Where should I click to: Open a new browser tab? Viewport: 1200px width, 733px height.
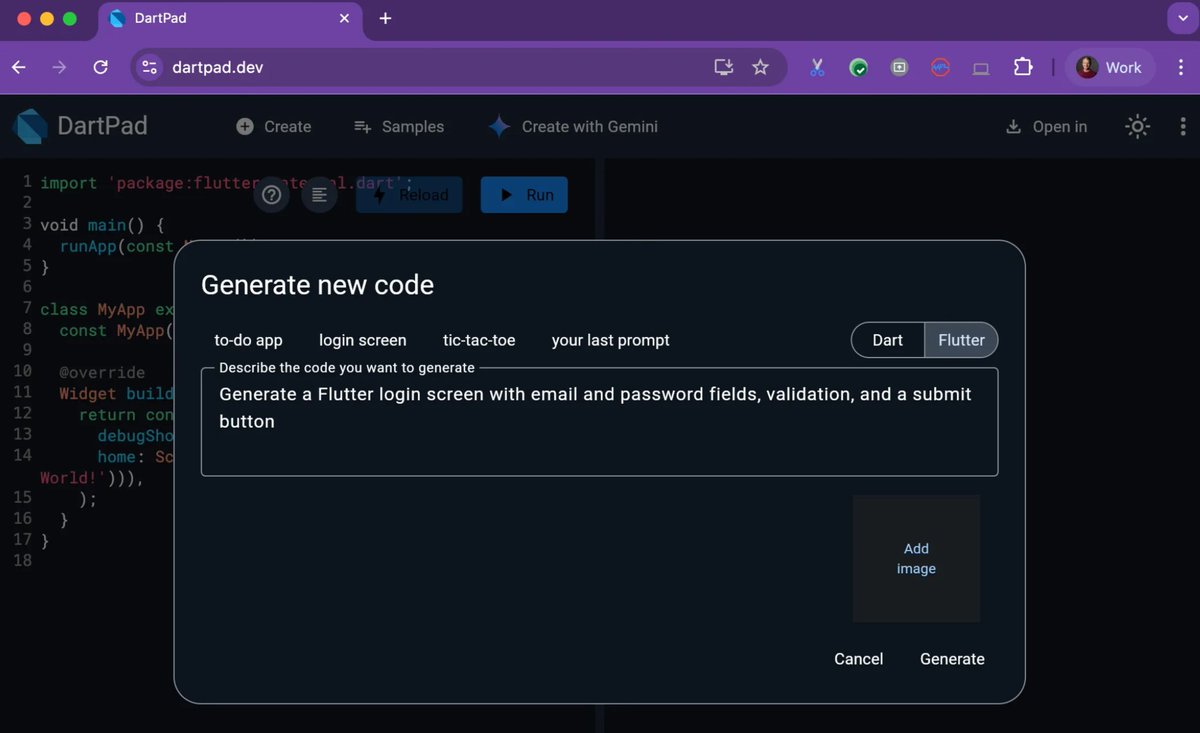[x=386, y=18]
